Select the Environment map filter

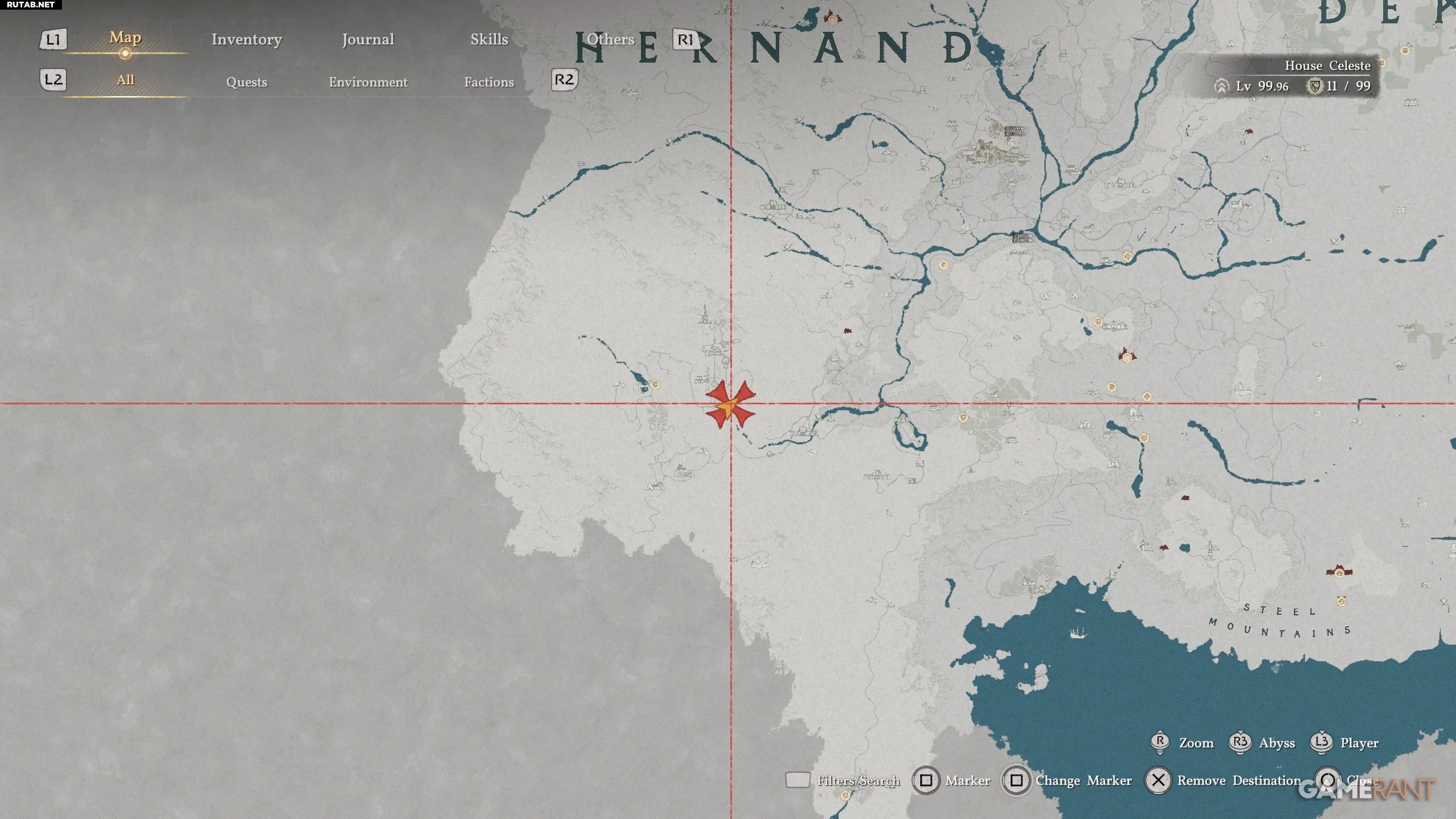pos(368,82)
